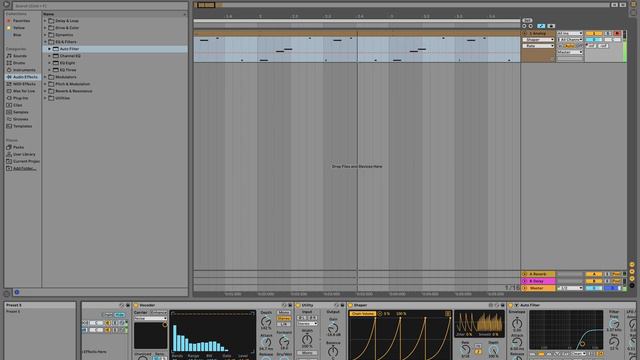The image size is (640, 360).
Task: Expand the Drive & Color folder
Action: point(45,28)
